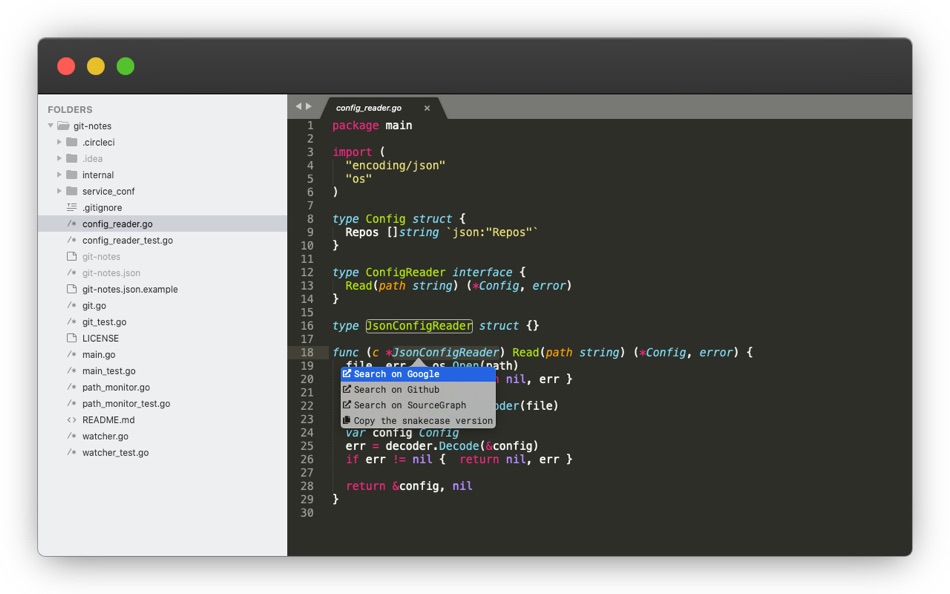Click return &config, nil statement
This screenshot has width=950, height=594.
pos(409,486)
